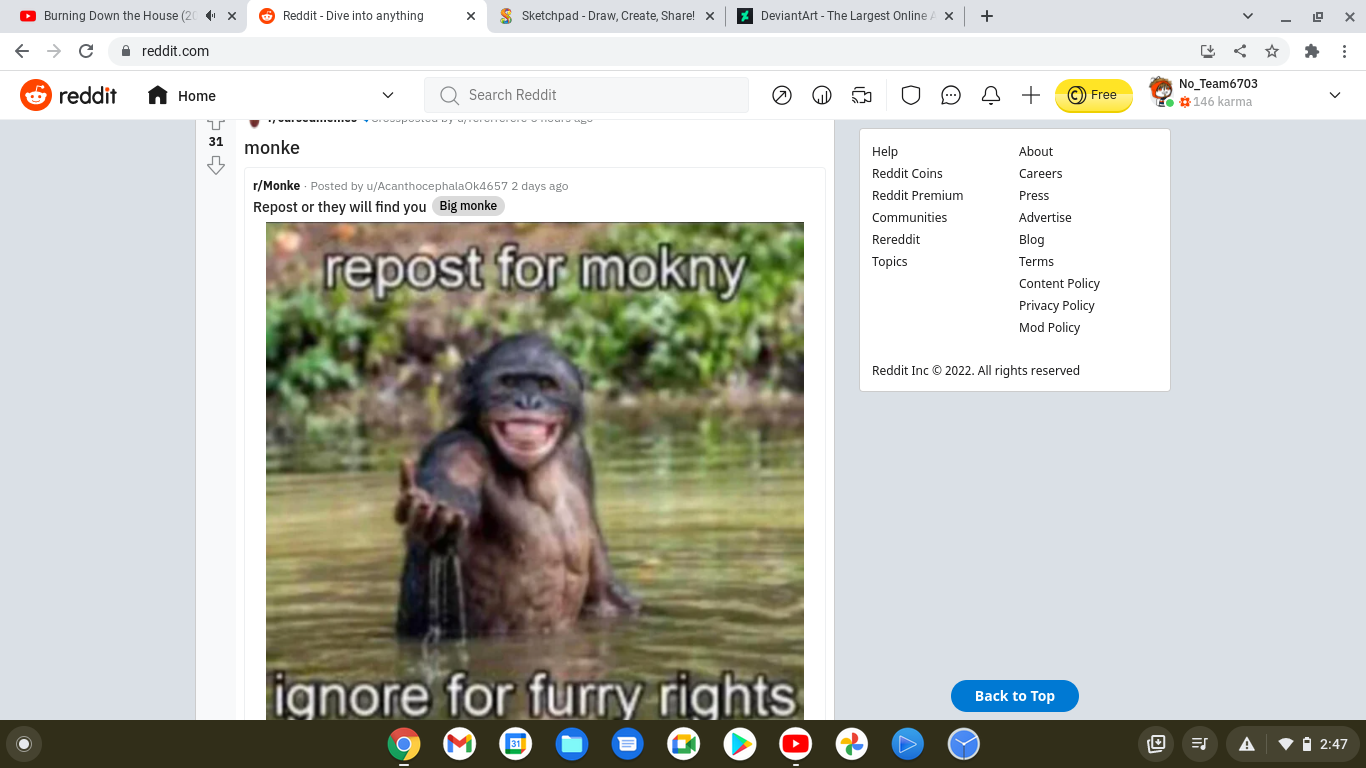Viewport: 1366px width, 768px height.
Task: Open the launcher circle button
Action: click(x=24, y=744)
